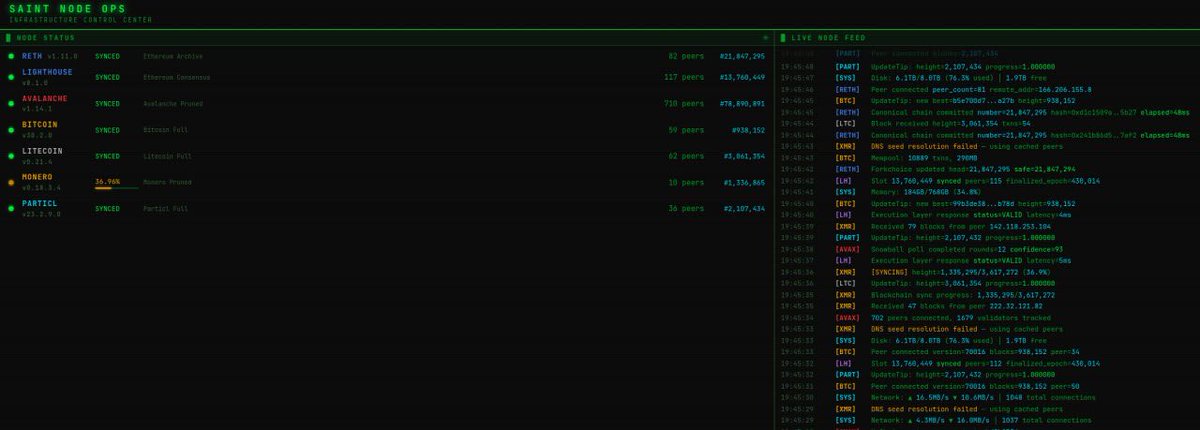Click the status dot beside PARTICL
1200x430 pixels.
(11, 208)
